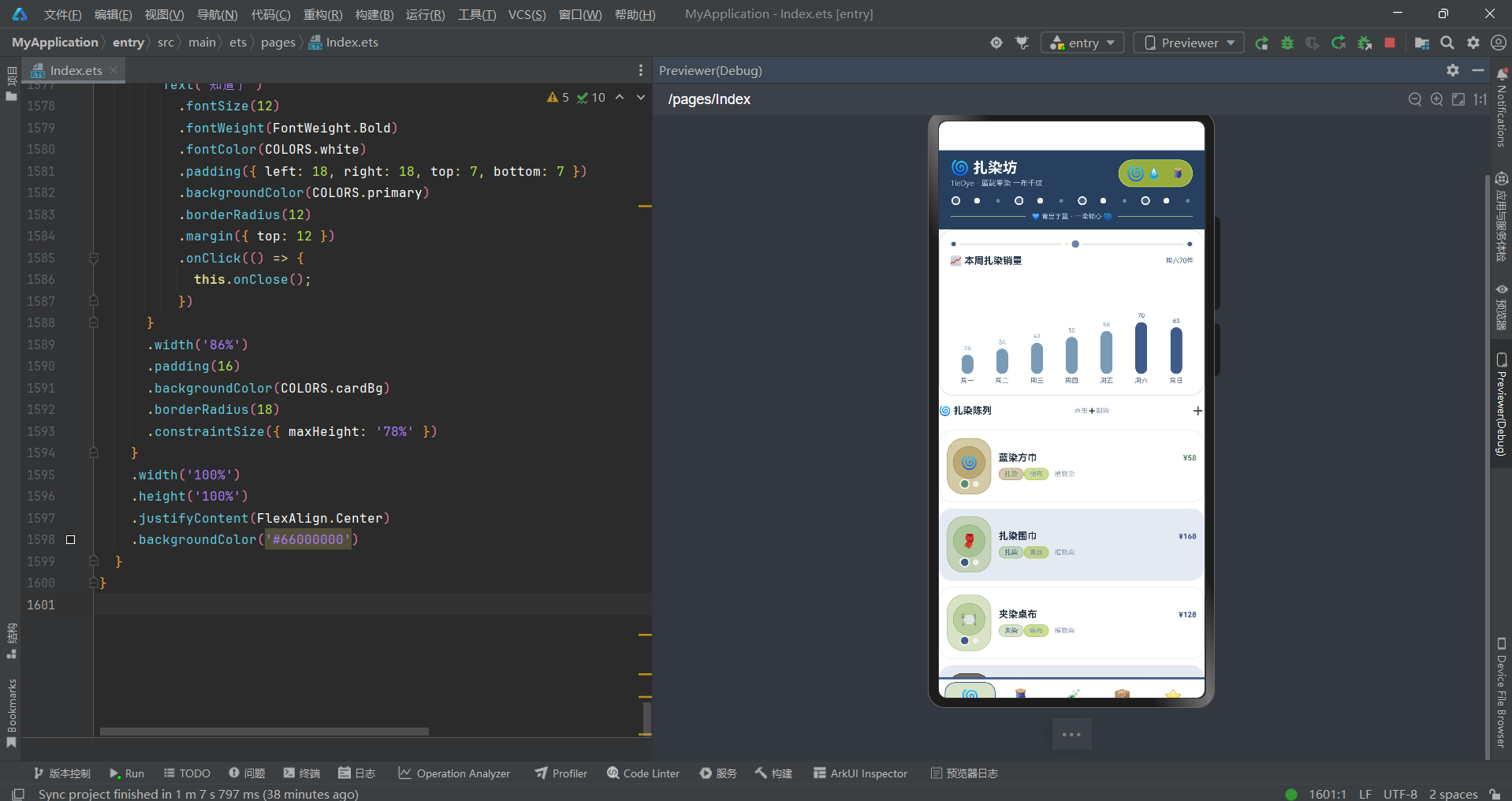Open the TODO tool window
The width and height of the screenshot is (1512, 801).
point(187,773)
